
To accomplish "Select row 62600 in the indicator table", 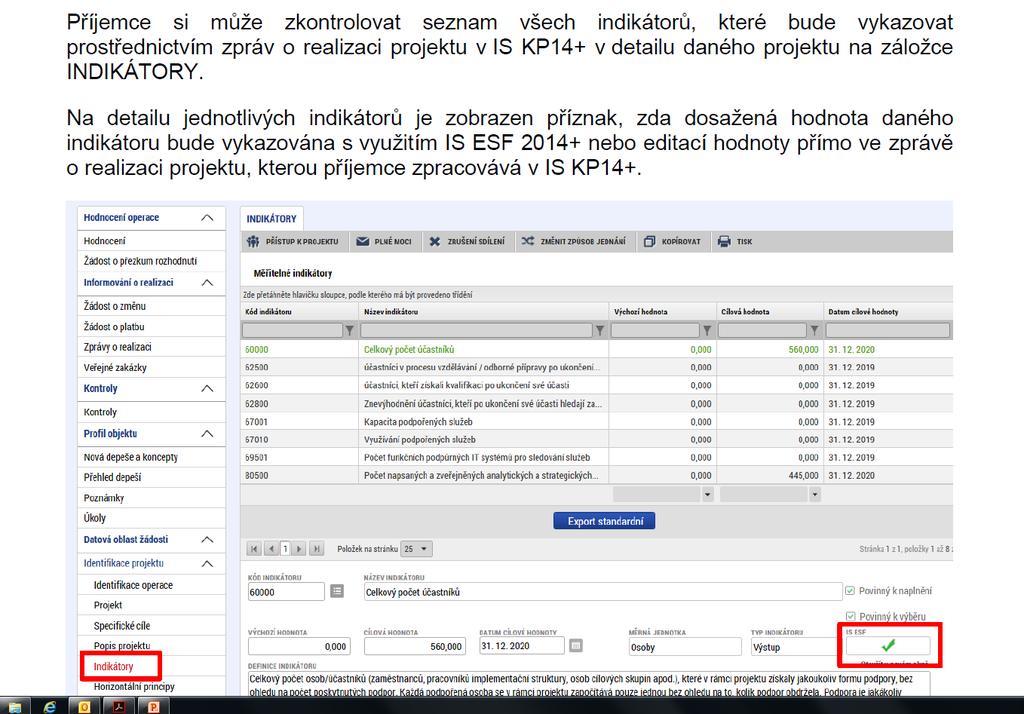I will (596, 385).
